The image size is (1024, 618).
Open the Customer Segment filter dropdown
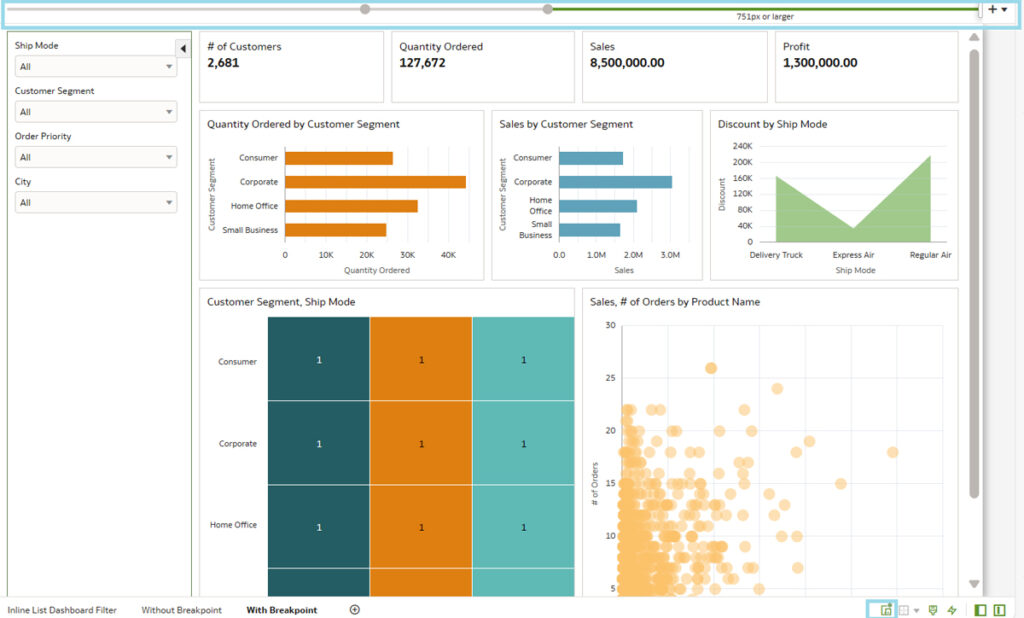96,112
